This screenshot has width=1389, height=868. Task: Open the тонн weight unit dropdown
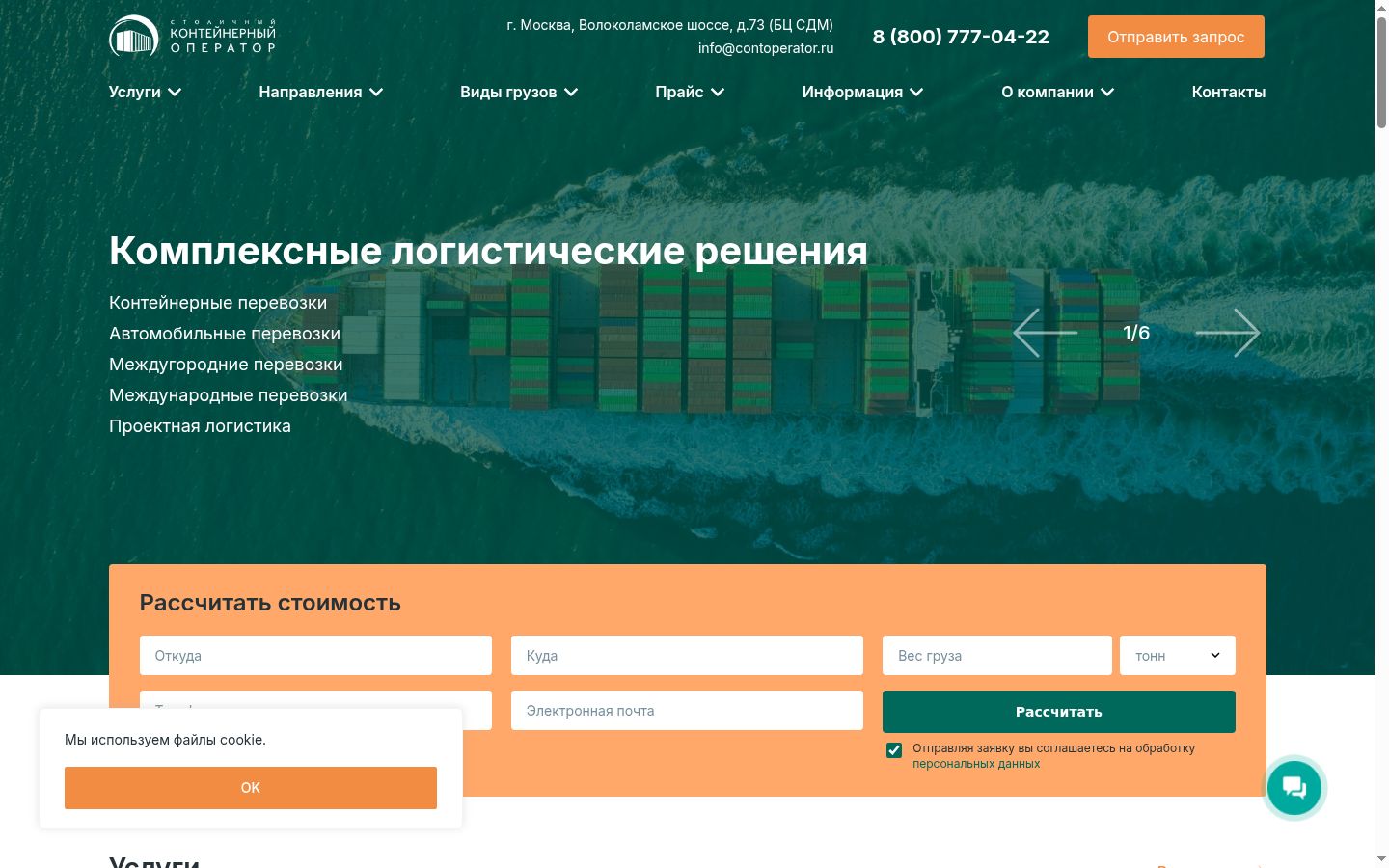pos(1178,655)
